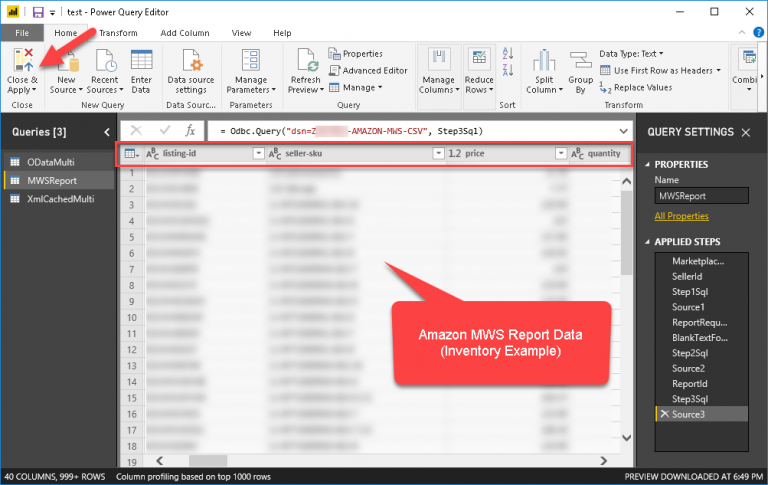768x485 pixels.
Task: Open price column filter dropdown
Action: click(561, 153)
